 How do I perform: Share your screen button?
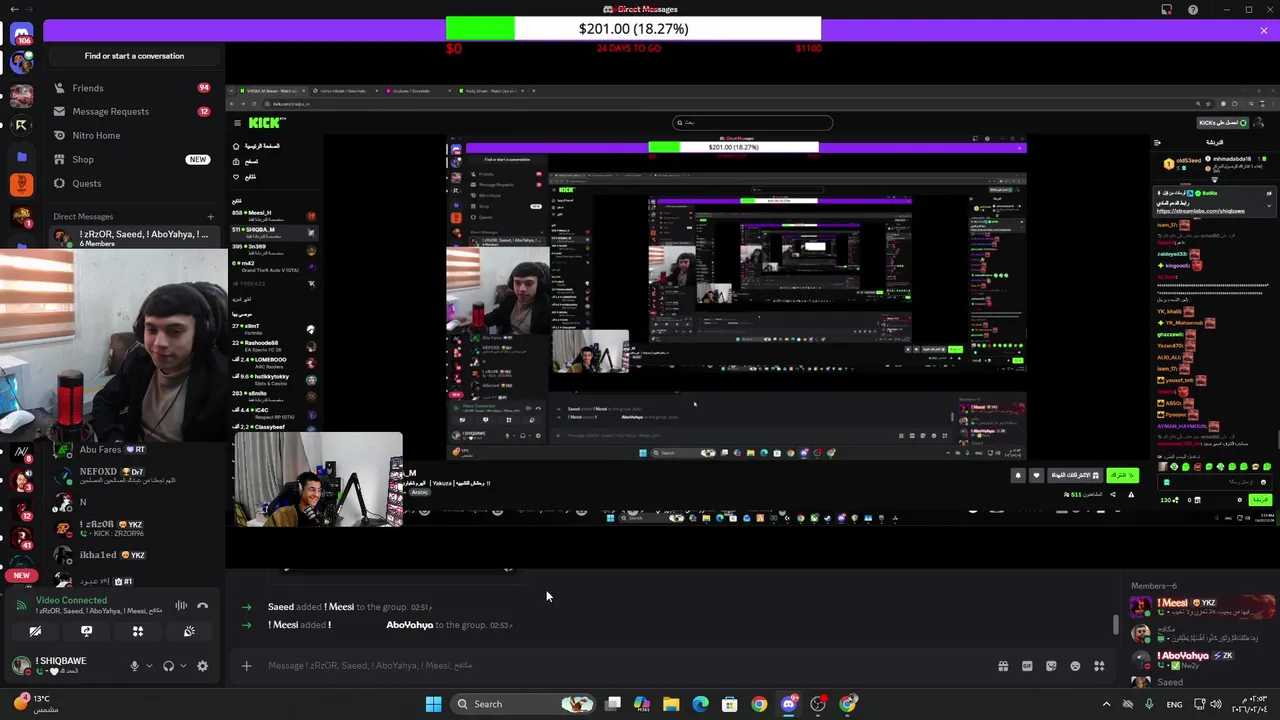[86, 632]
